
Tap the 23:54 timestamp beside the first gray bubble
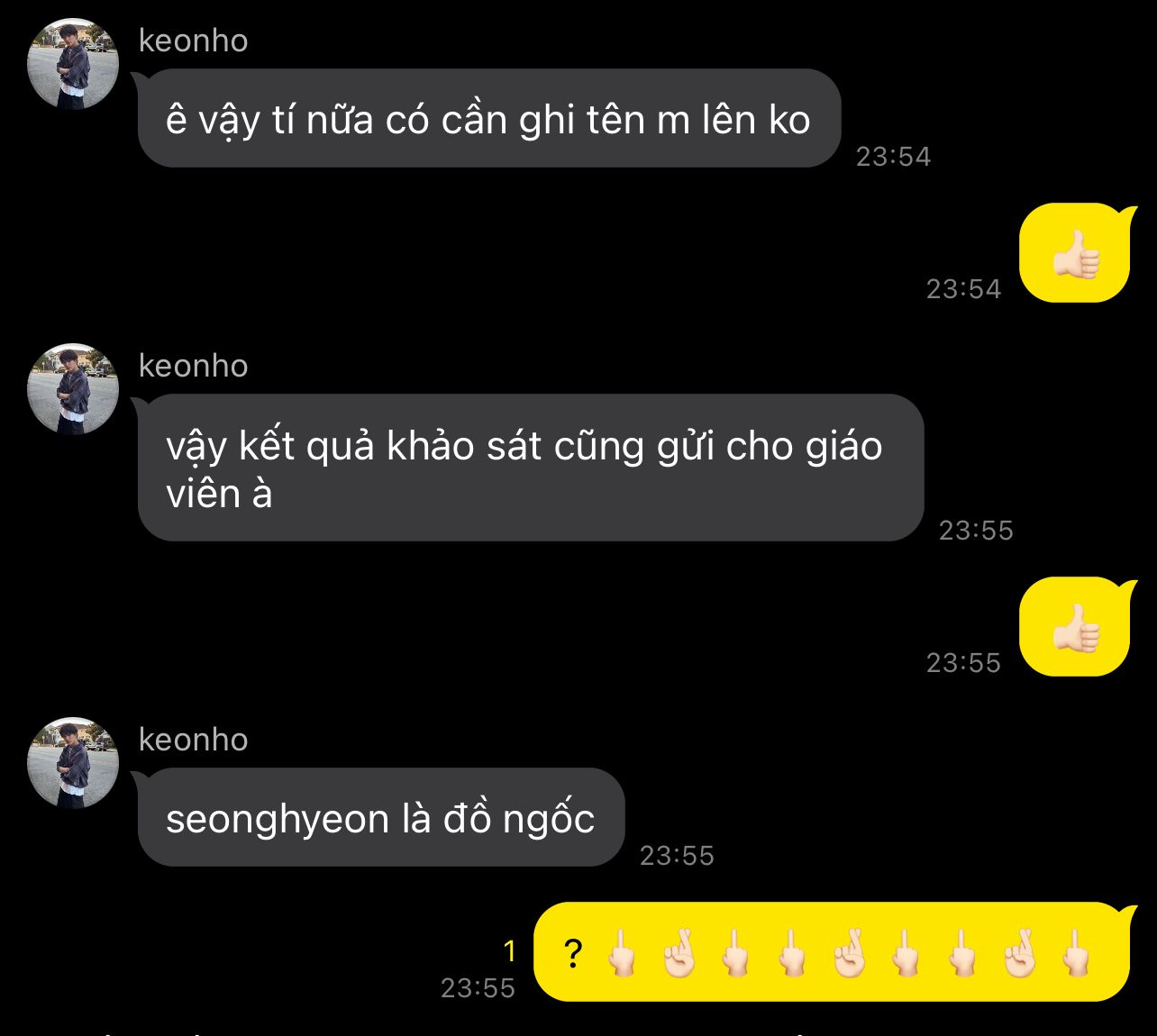[893, 157]
